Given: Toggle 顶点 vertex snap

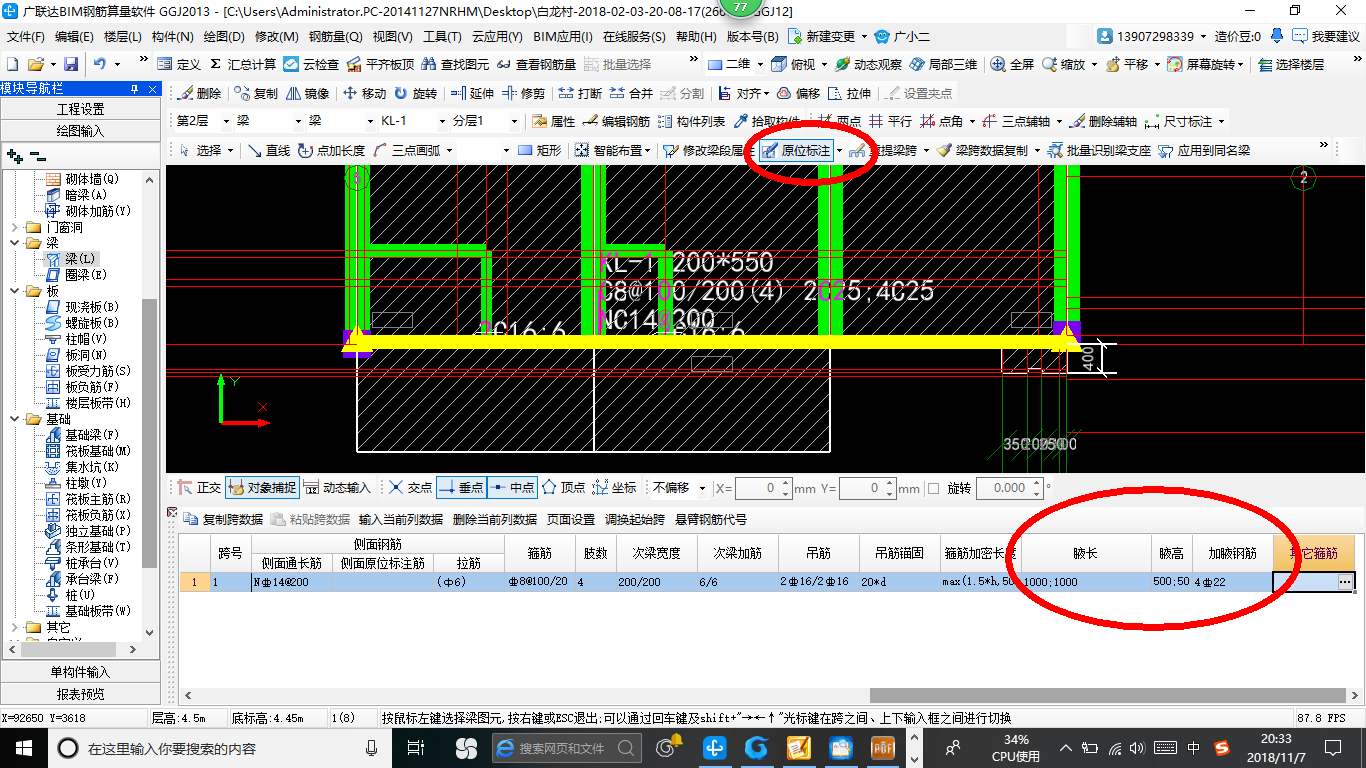Looking at the screenshot, I should click(x=563, y=488).
